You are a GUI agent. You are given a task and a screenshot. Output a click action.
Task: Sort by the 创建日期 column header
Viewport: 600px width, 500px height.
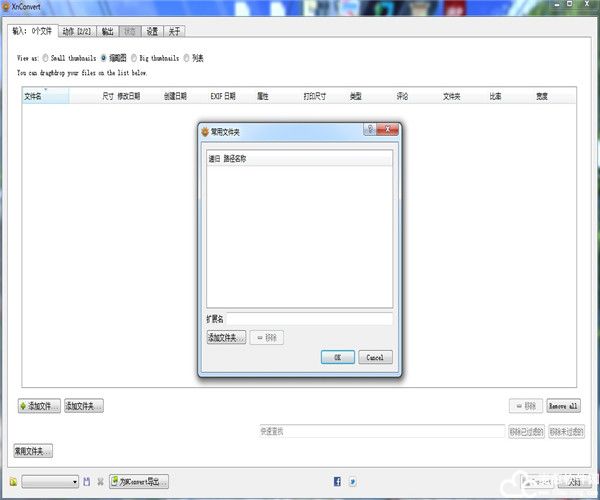coord(175,96)
